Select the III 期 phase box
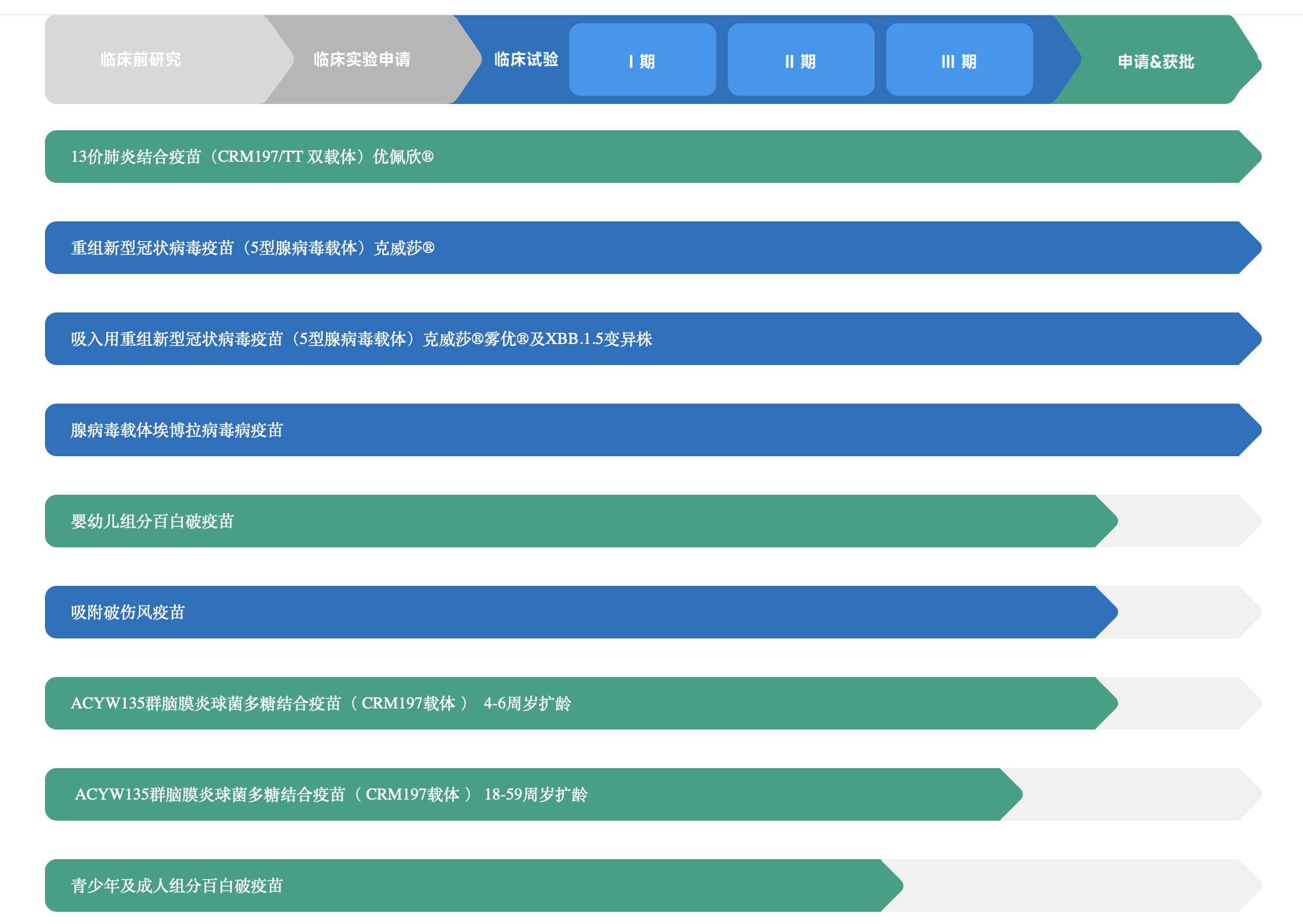The height and width of the screenshot is (924, 1303). (x=959, y=60)
